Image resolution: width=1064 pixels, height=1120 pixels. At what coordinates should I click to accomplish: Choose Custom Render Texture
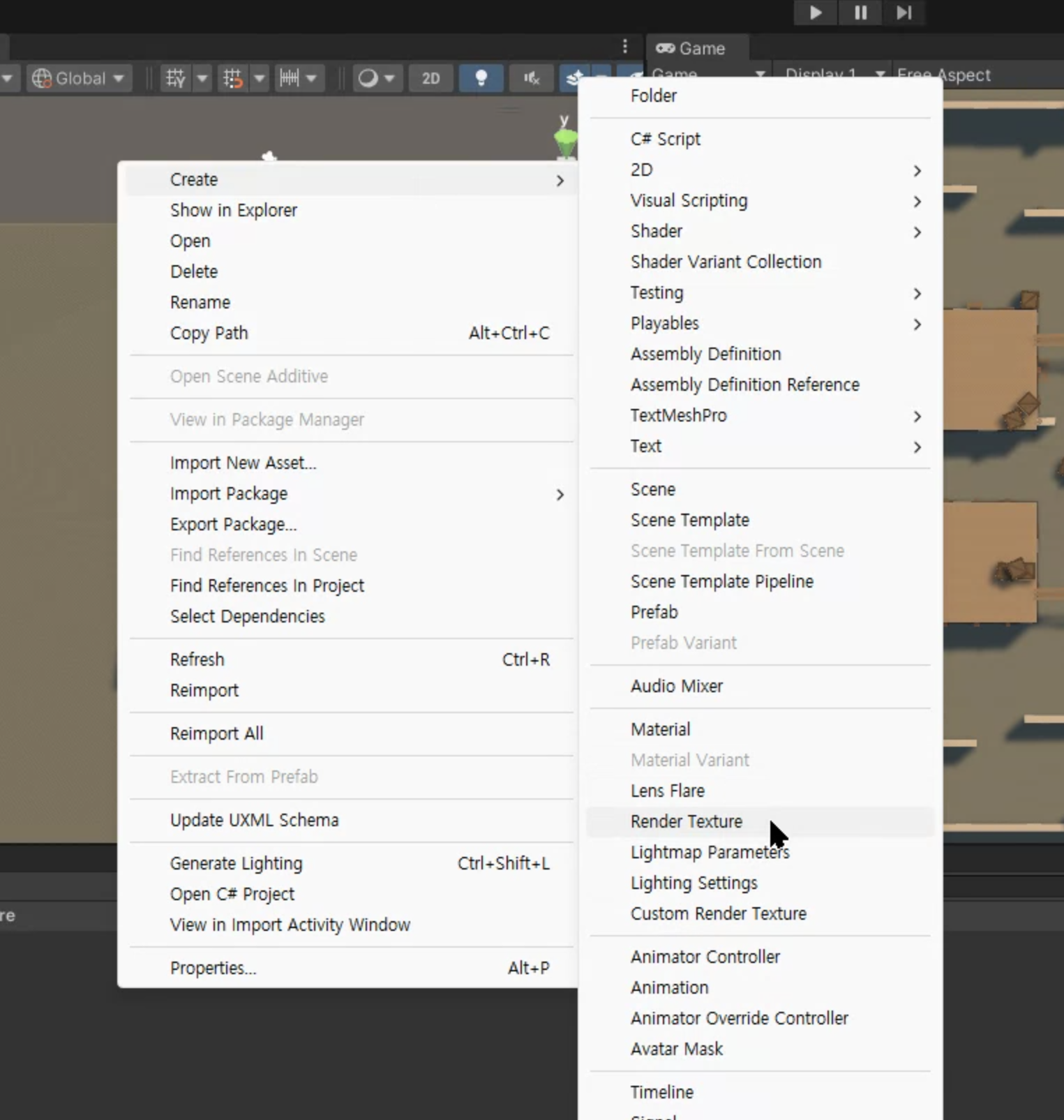click(760, 913)
